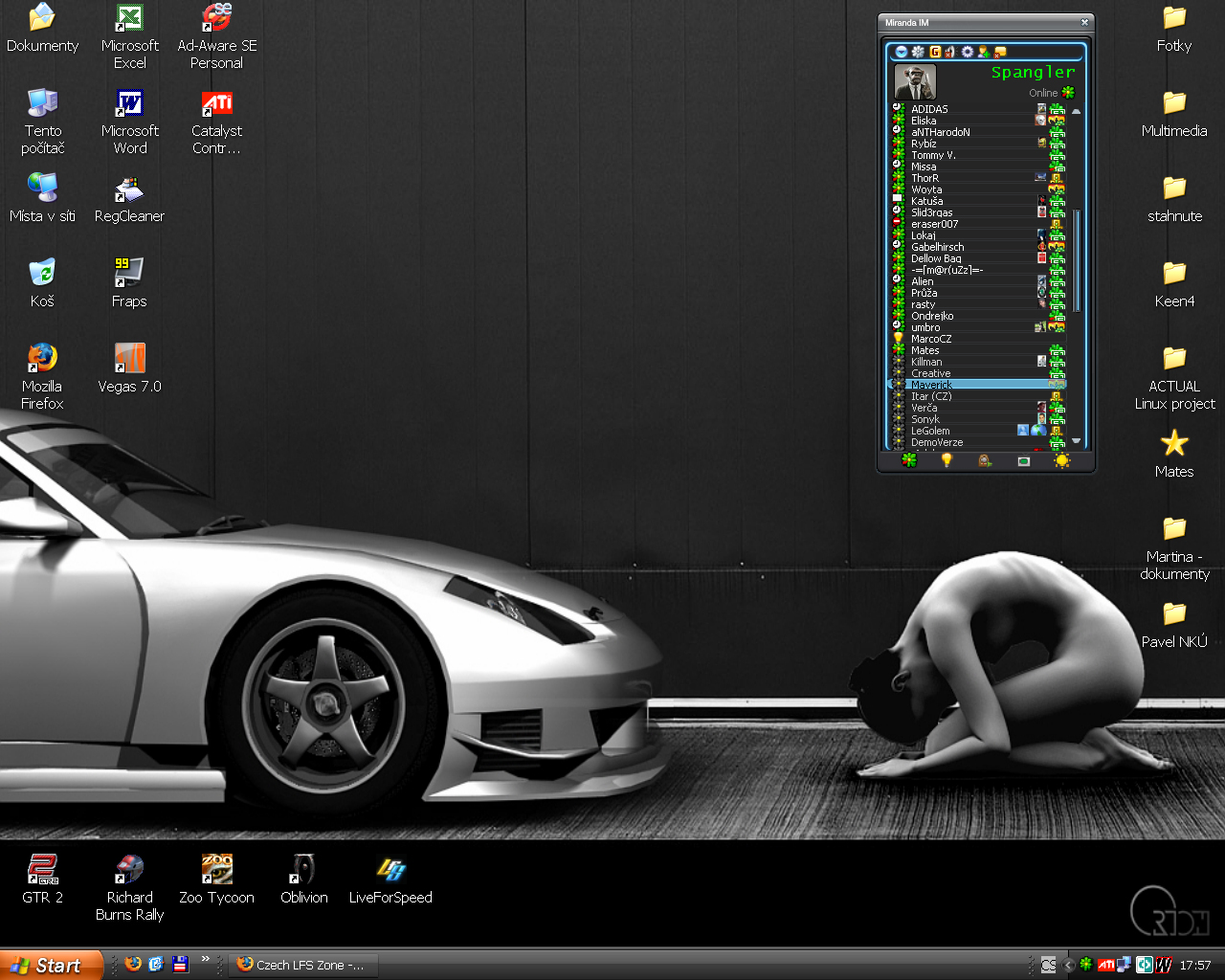This screenshot has width=1225, height=980.
Task: Select the Microsoft Excel desktop shortcut
Action: coord(129,36)
